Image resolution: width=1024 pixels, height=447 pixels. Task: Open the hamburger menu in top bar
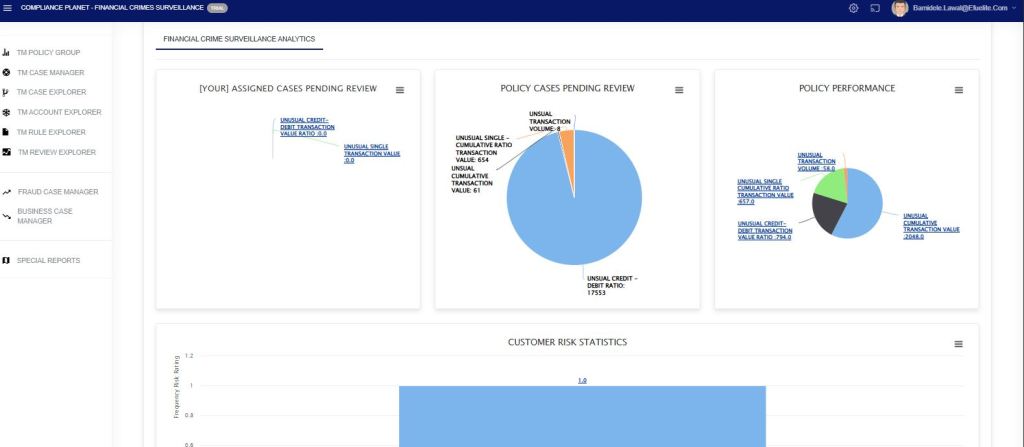tap(8, 8)
